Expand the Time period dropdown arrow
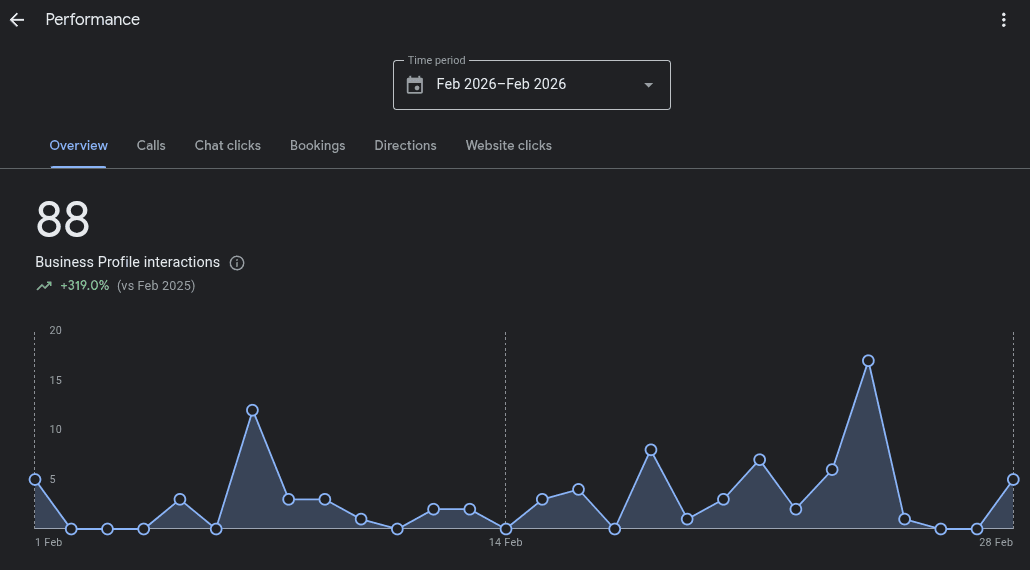1030x570 pixels. tap(648, 85)
